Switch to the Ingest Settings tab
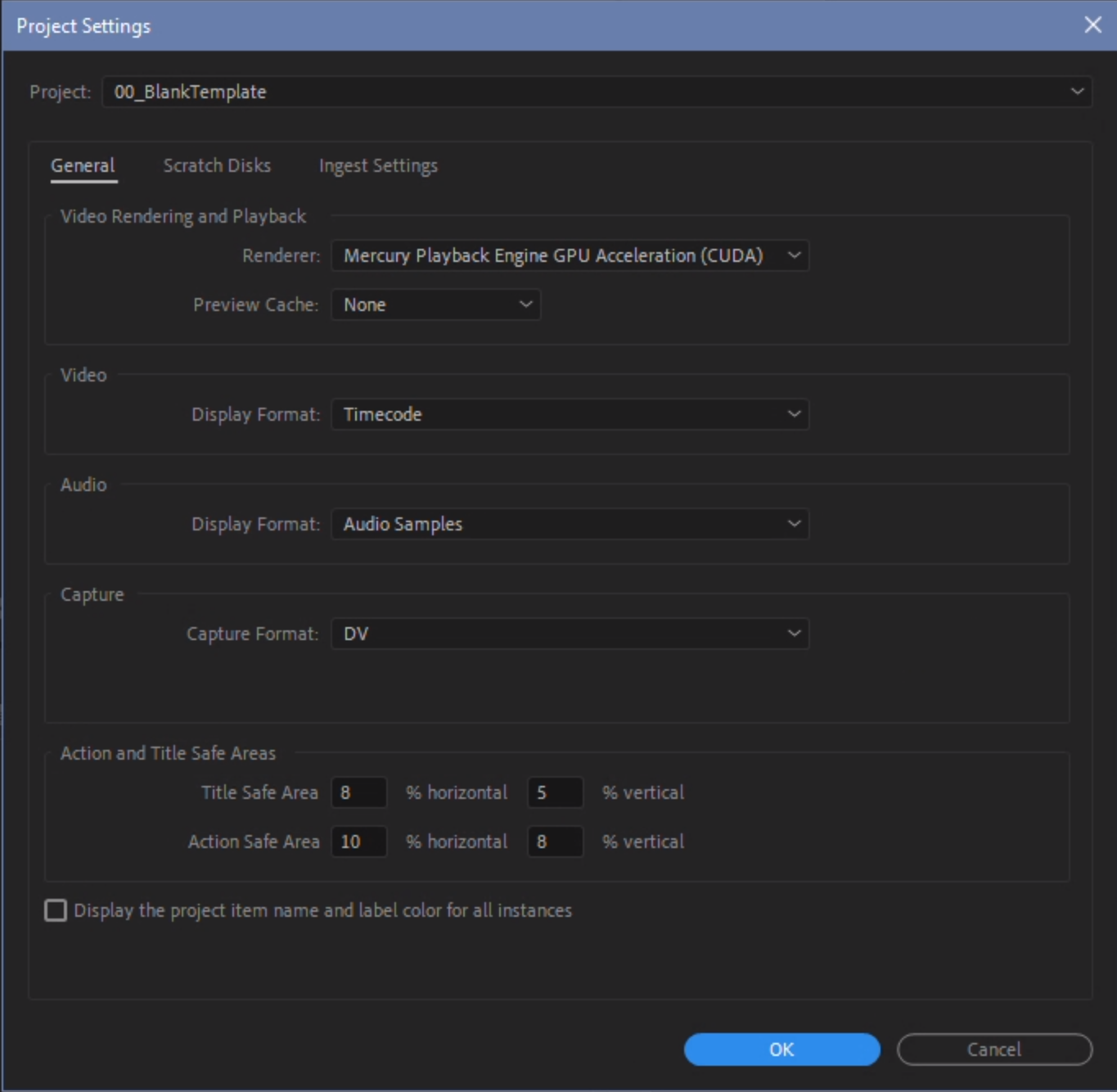This screenshot has height=1092, width=1117. [378, 165]
